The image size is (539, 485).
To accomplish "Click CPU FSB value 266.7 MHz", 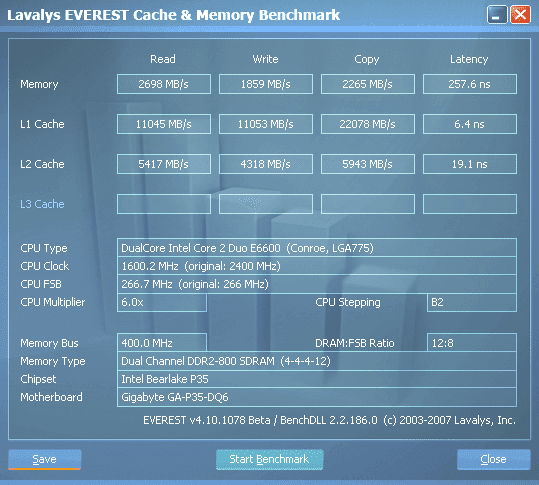I will point(317,284).
